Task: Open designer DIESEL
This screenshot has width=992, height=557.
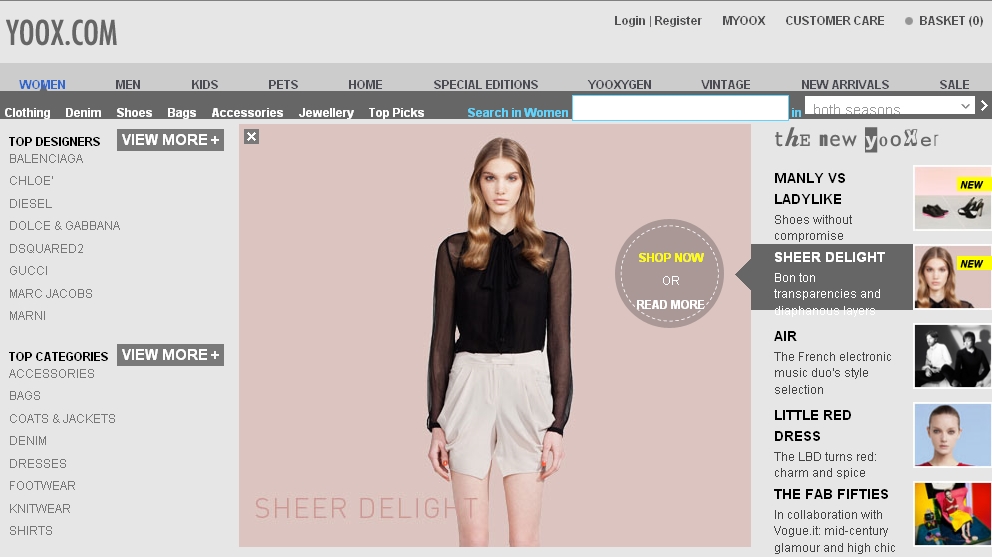Action: [x=30, y=204]
